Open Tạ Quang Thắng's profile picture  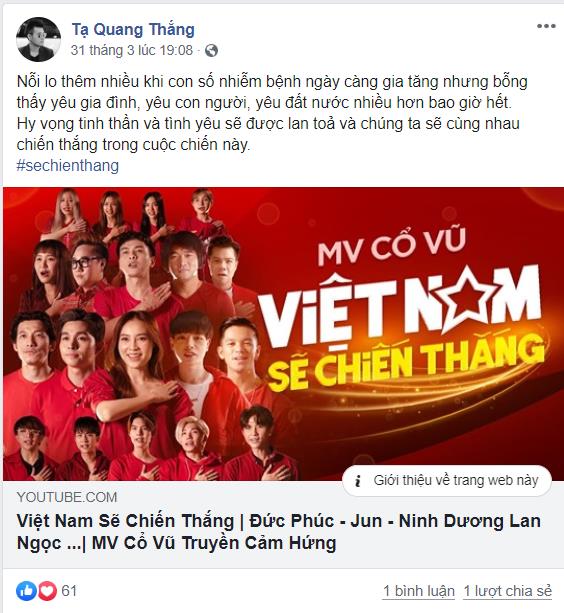pyautogui.click(x=38, y=39)
